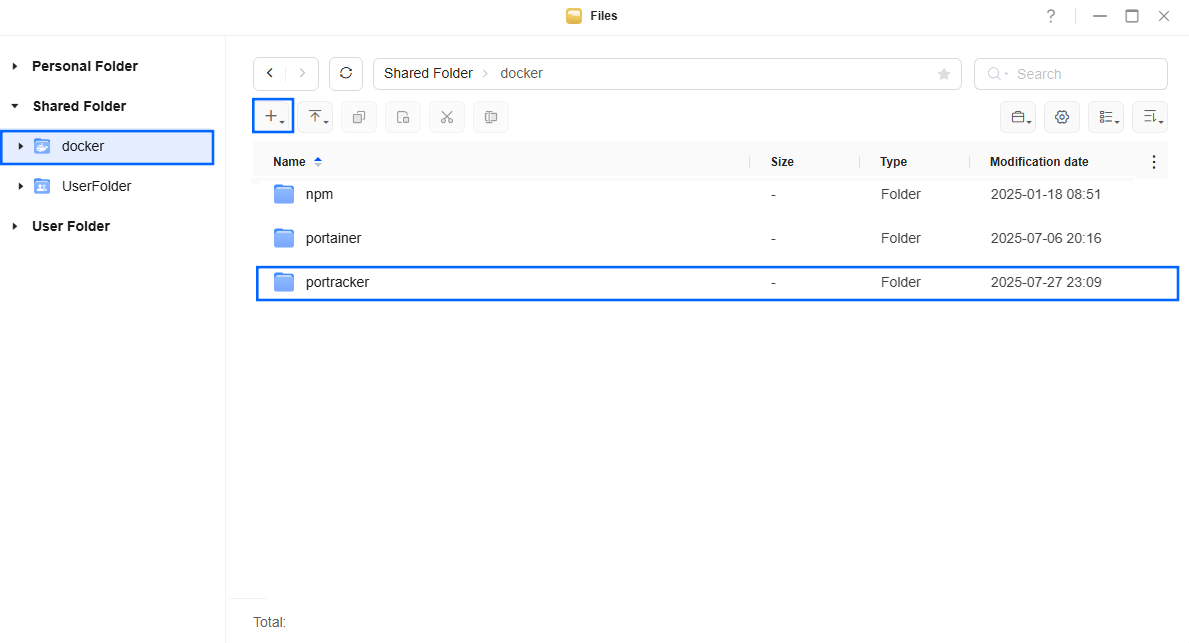The height and width of the screenshot is (643, 1189).
Task: Collapse the Shared Folder tree node
Action: (14, 106)
